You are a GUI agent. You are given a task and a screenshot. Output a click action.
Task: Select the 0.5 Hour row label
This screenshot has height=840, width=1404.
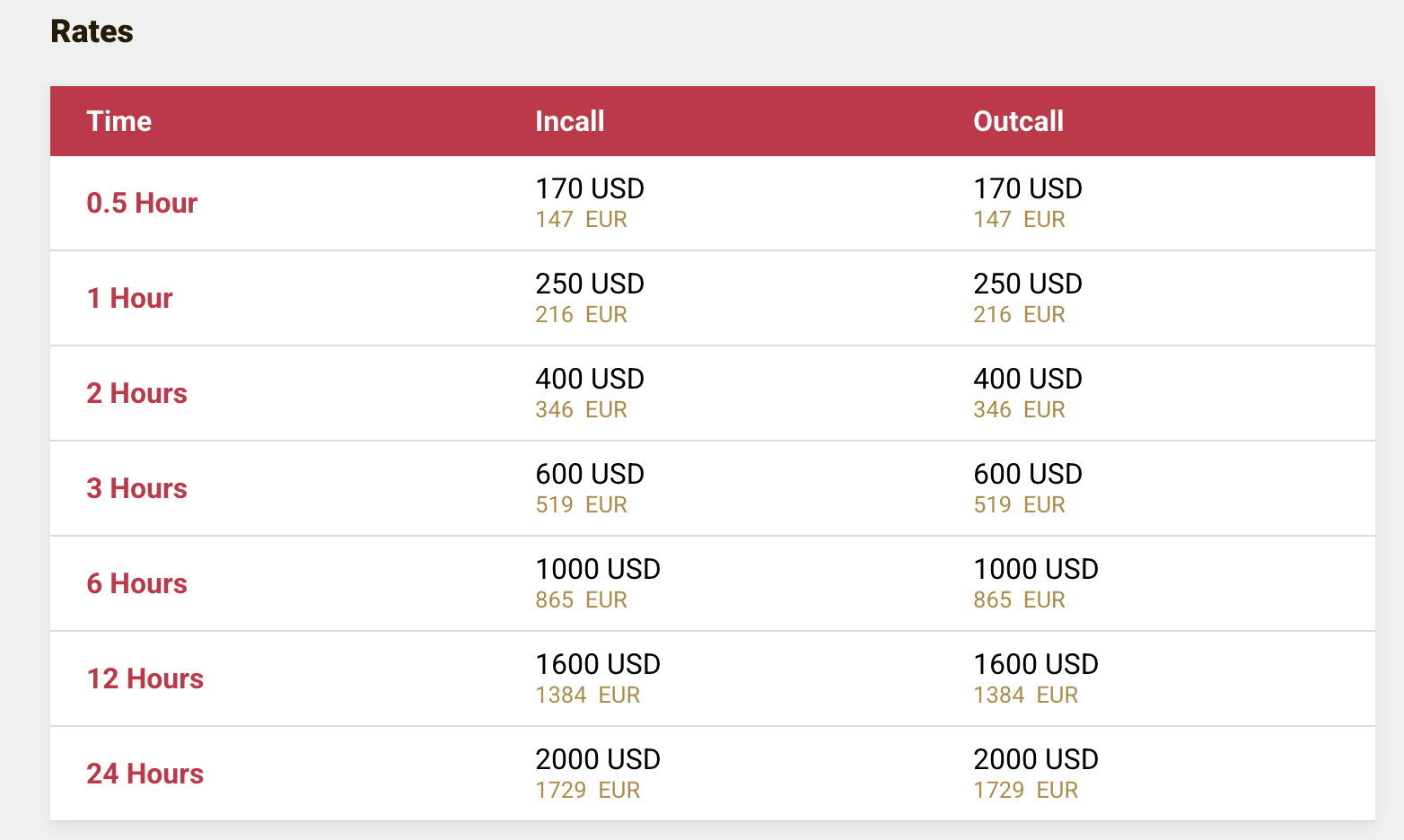point(142,203)
